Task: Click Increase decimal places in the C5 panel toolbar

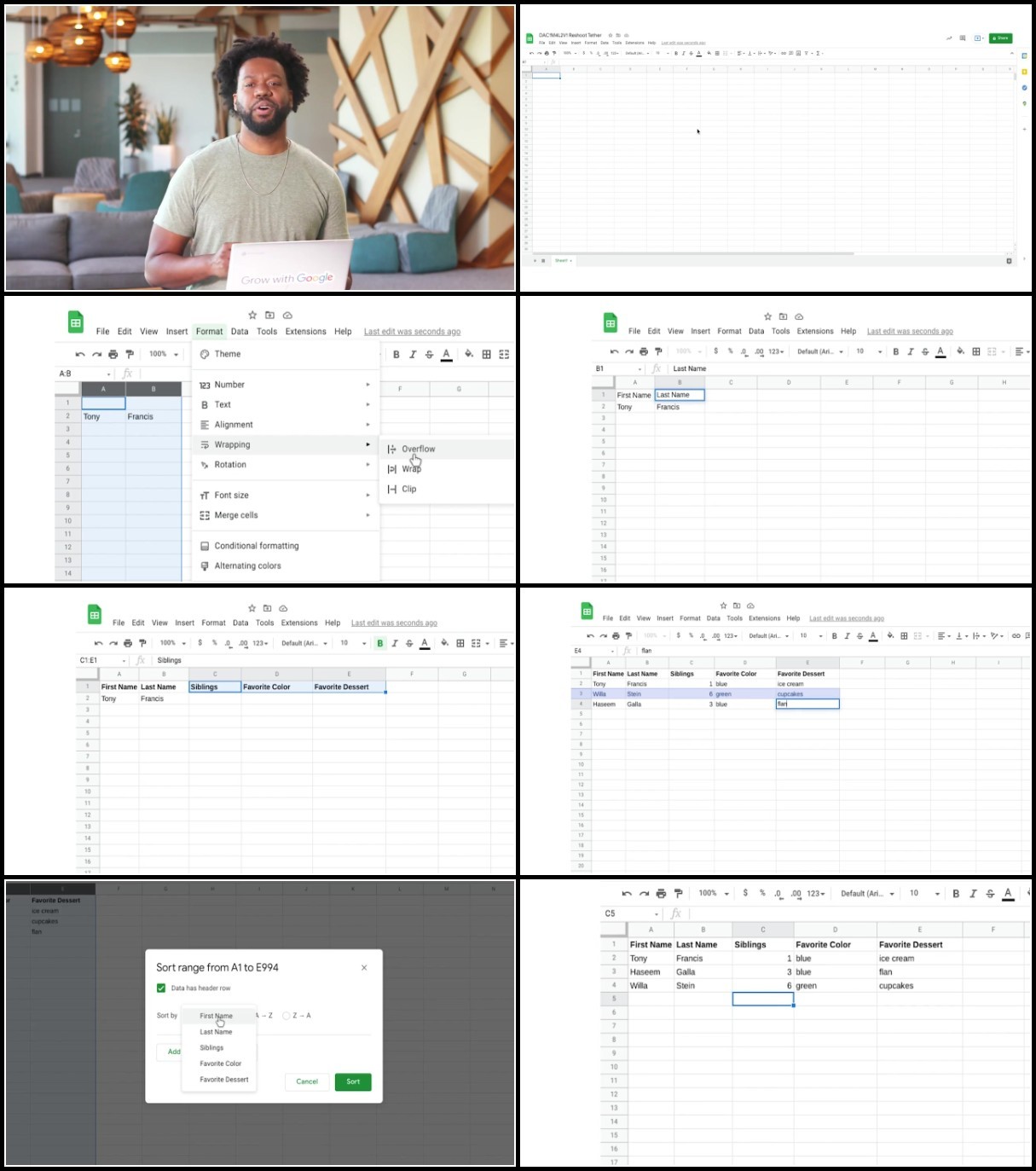Action: 796,893
